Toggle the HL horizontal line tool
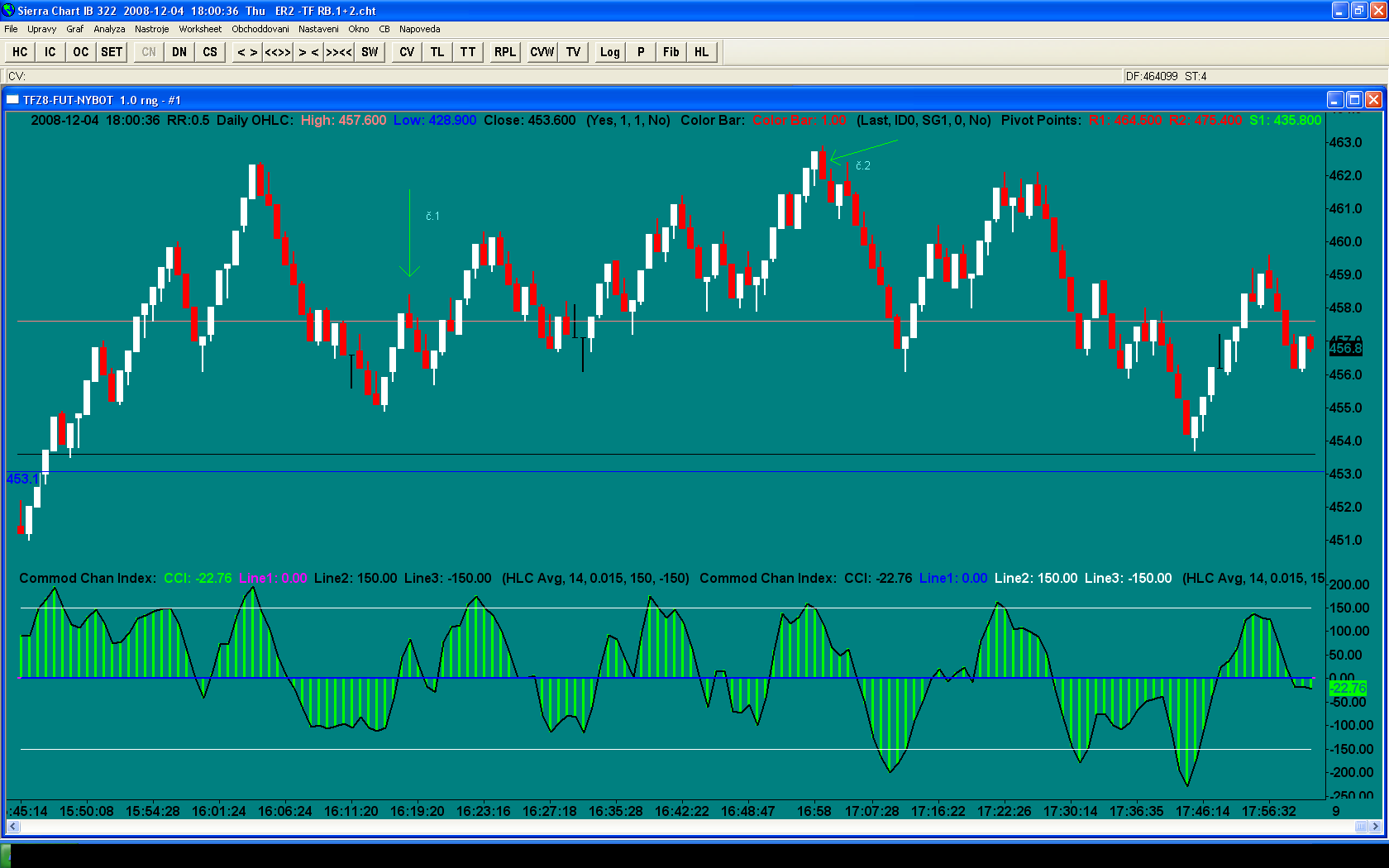1389x868 pixels. click(701, 52)
